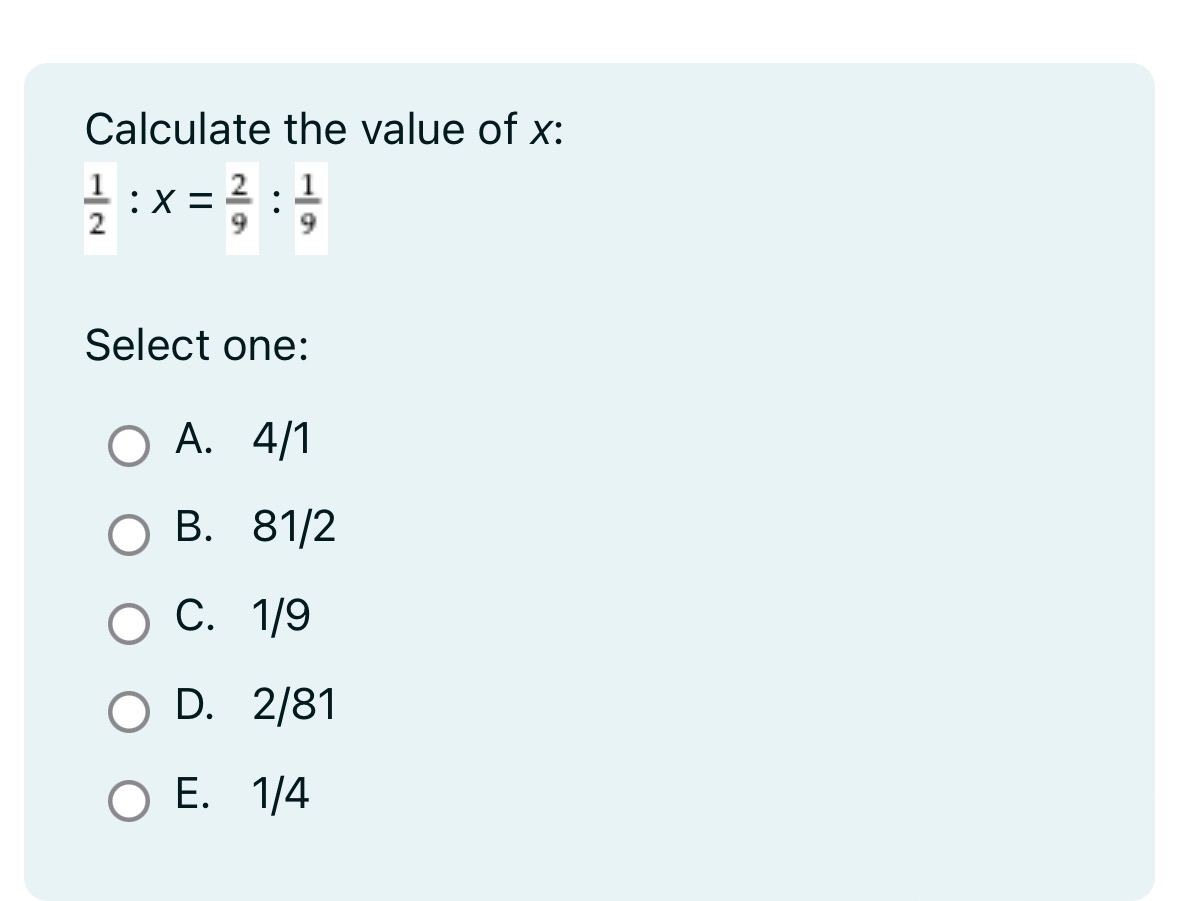Viewport: 1179px width, 901px height.
Task: Click the Select one heading
Action: 196,346
